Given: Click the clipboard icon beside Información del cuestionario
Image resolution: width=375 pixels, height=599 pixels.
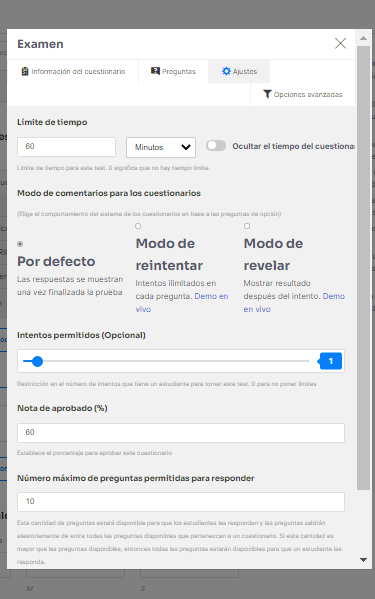Looking at the screenshot, I should (x=25, y=71).
